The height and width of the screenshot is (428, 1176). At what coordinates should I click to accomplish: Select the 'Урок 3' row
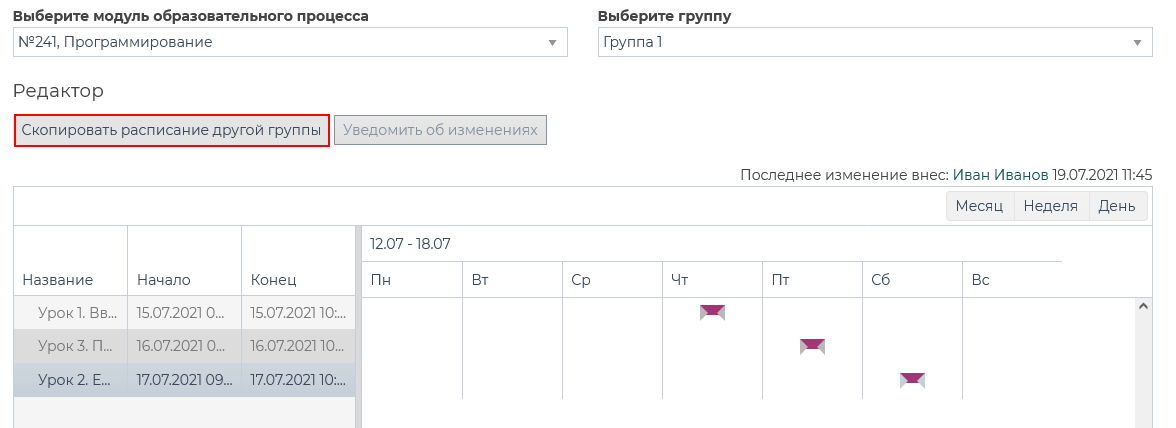click(x=77, y=346)
